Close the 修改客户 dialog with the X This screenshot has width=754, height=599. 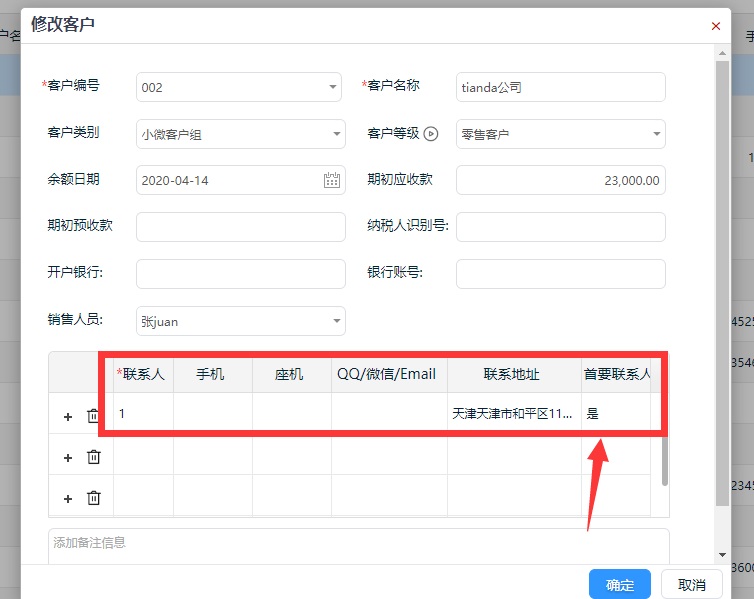tap(715, 26)
